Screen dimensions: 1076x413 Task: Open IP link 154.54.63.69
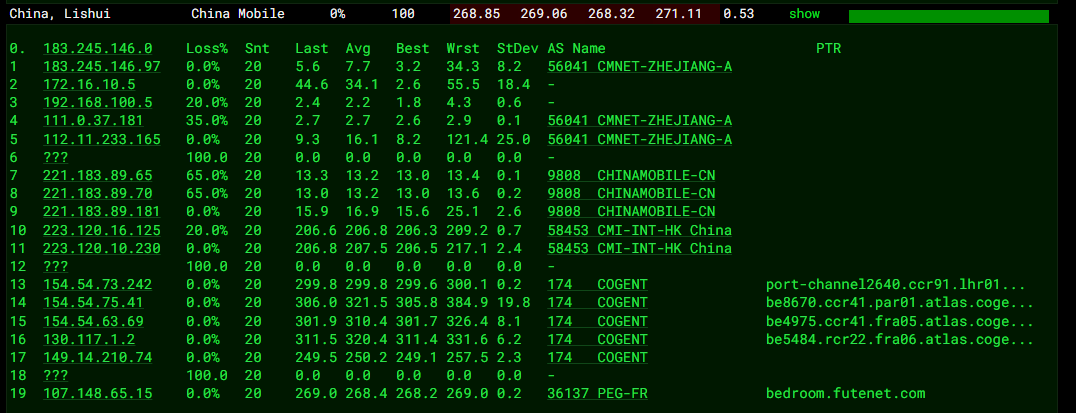pos(93,320)
